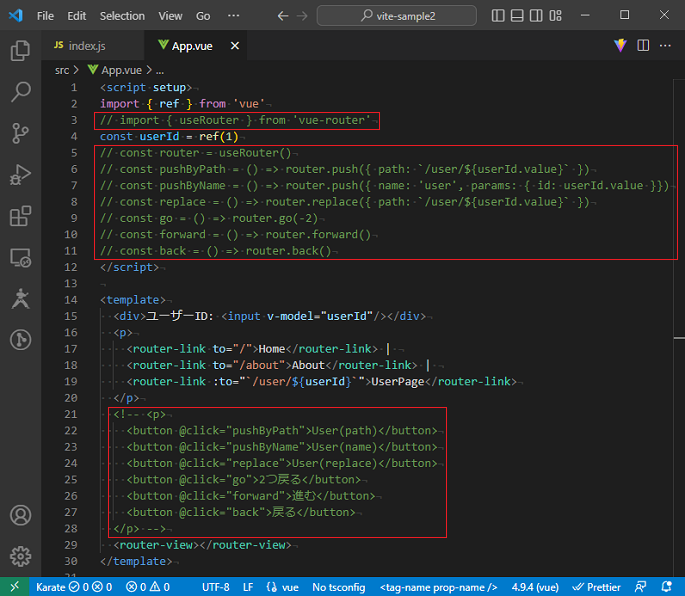Click the VS Code logo icon
Image resolution: width=685 pixels, height=596 pixels.
[x=16, y=16]
